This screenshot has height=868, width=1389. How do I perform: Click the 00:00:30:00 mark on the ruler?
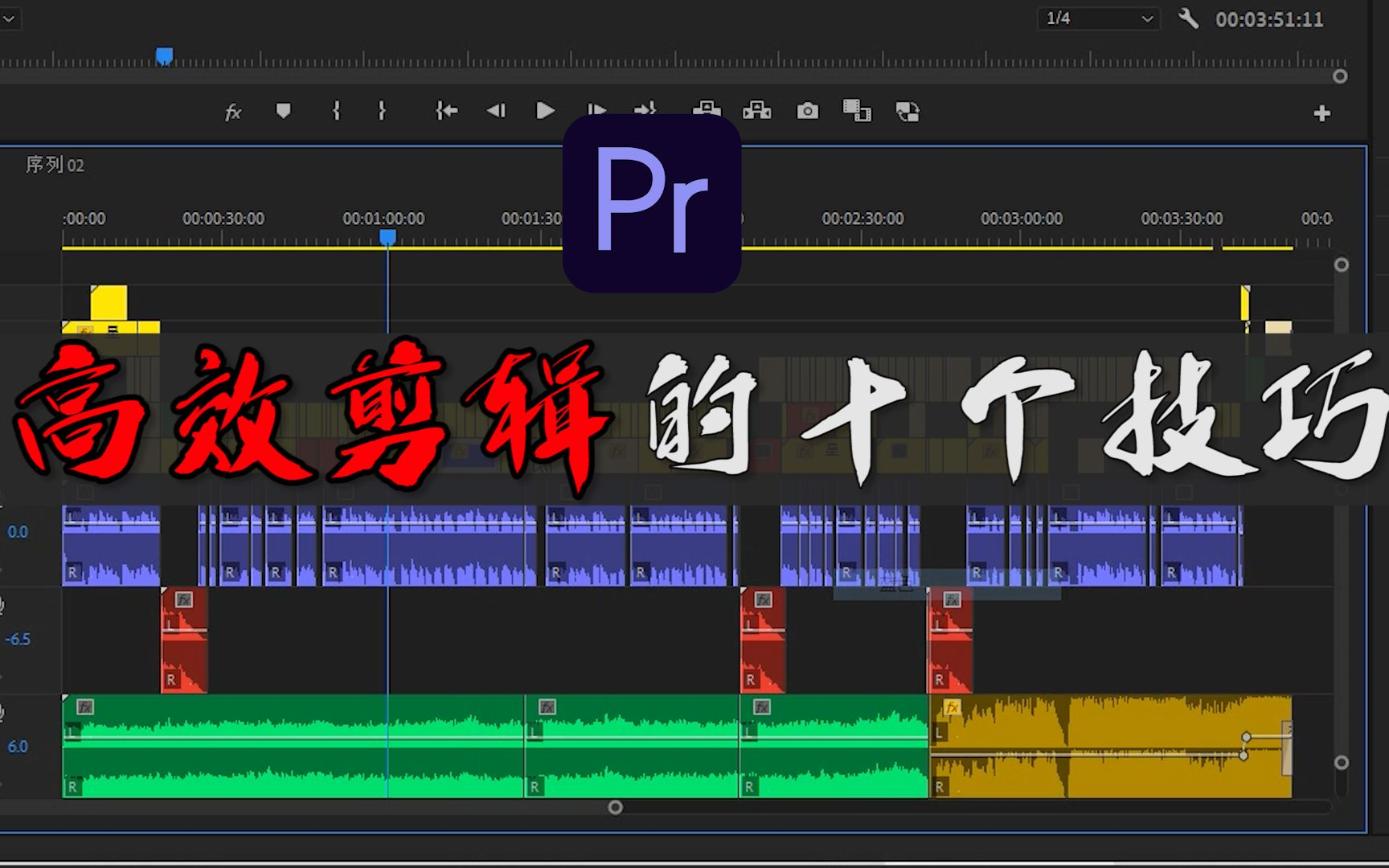pos(223,219)
